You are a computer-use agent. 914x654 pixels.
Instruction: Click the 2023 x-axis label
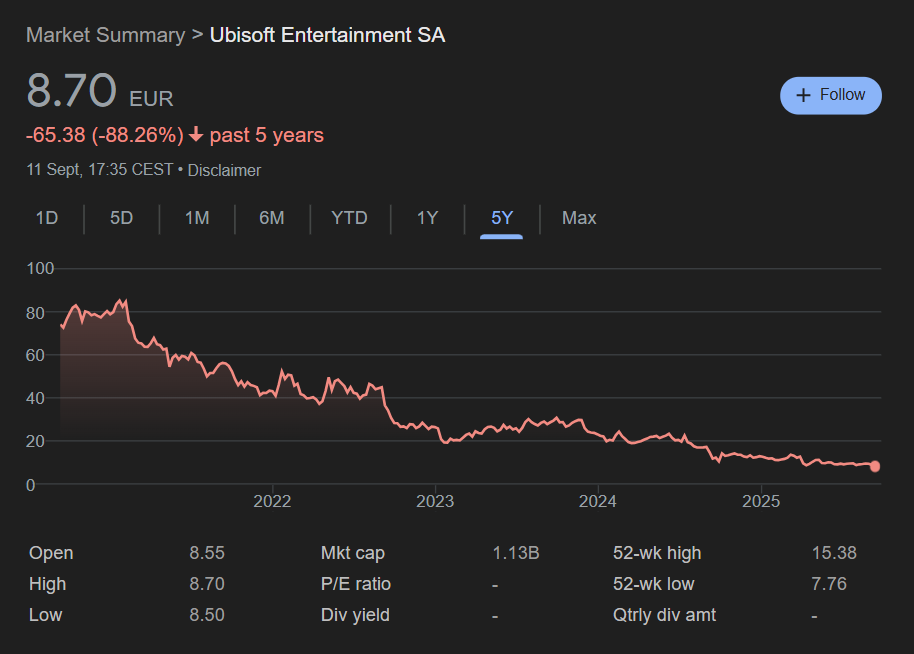tap(435, 501)
